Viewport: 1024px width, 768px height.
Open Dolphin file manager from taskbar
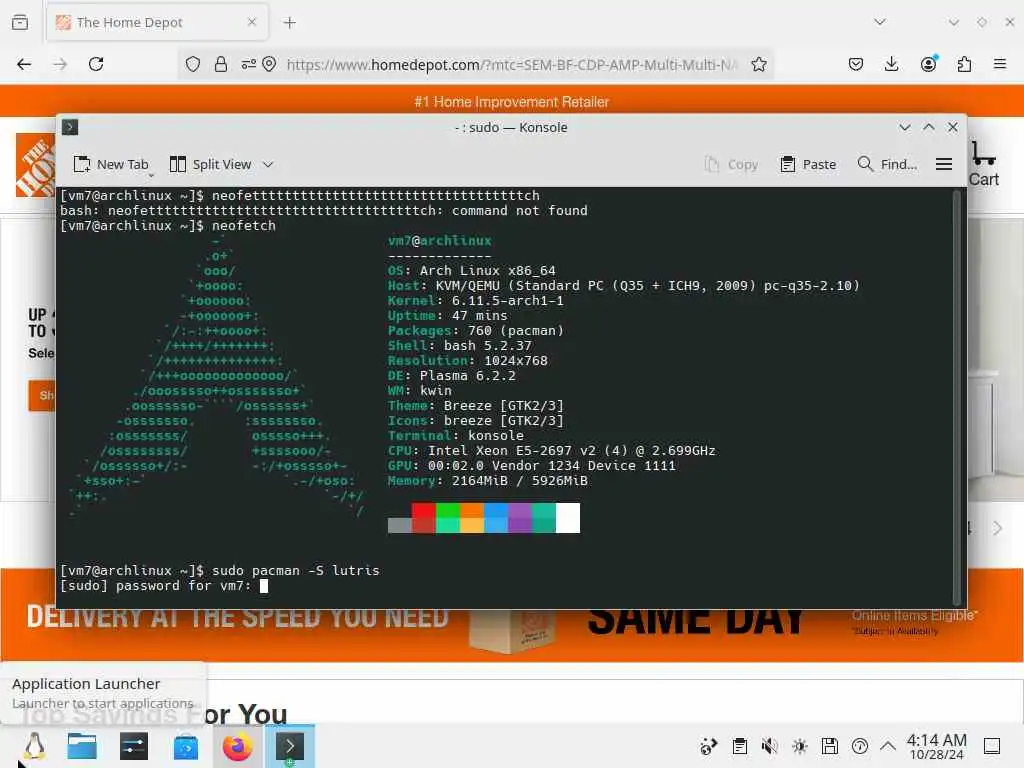point(82,746)
